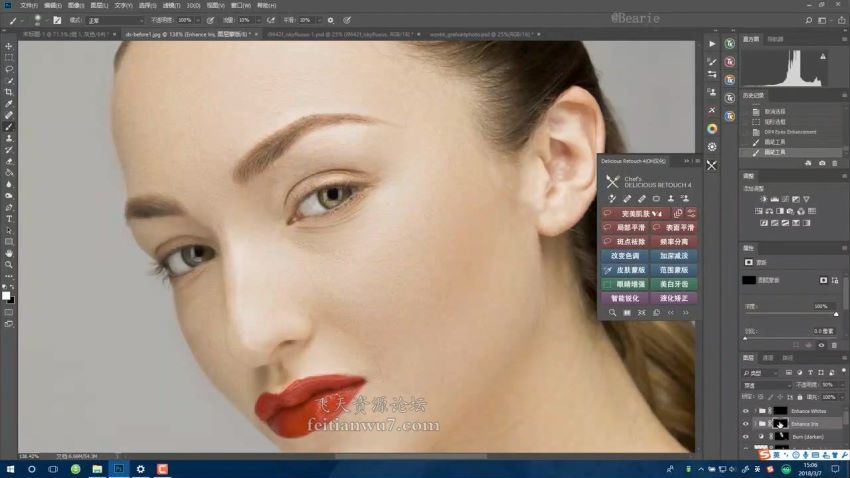Image resolution: width=850 pixels, height=478 pixels.
Task: Select the Horizontal Type tool
Action: 9,219
